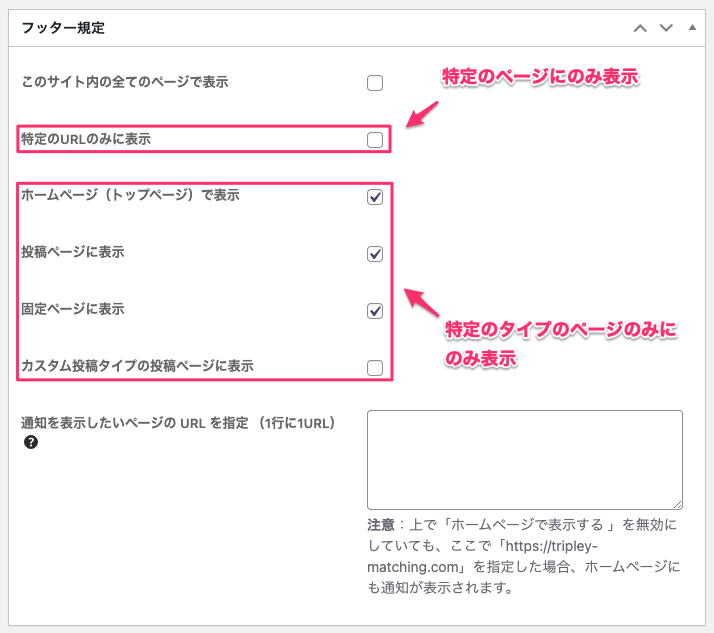This screenshot has width=714, height=633.
Task: Uncheck ホームページ（トップページ）で表示 checkbox
Action: click(375, 197)
